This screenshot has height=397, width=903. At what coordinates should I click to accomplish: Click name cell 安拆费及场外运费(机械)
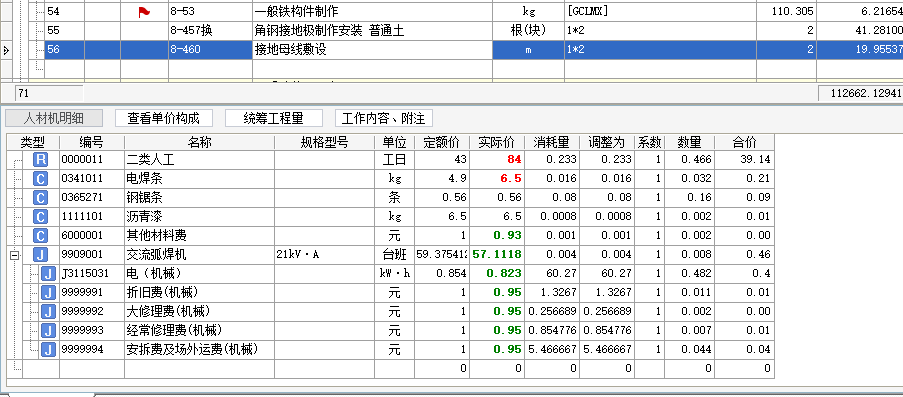tap(199, 349)
